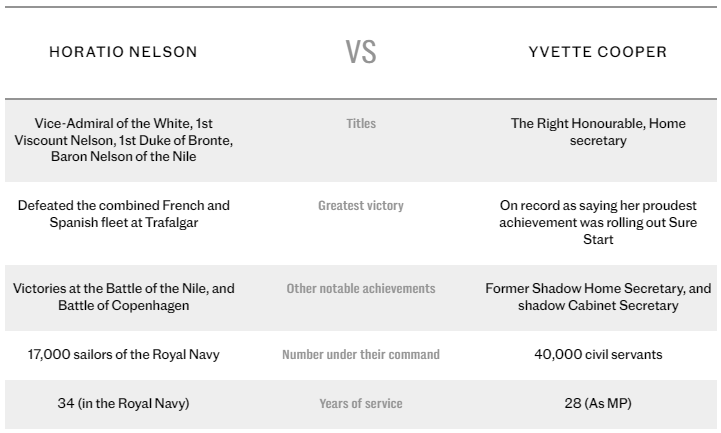Select the Titles row label
Screen dimensions: 721x433
[x=361, y=123]
